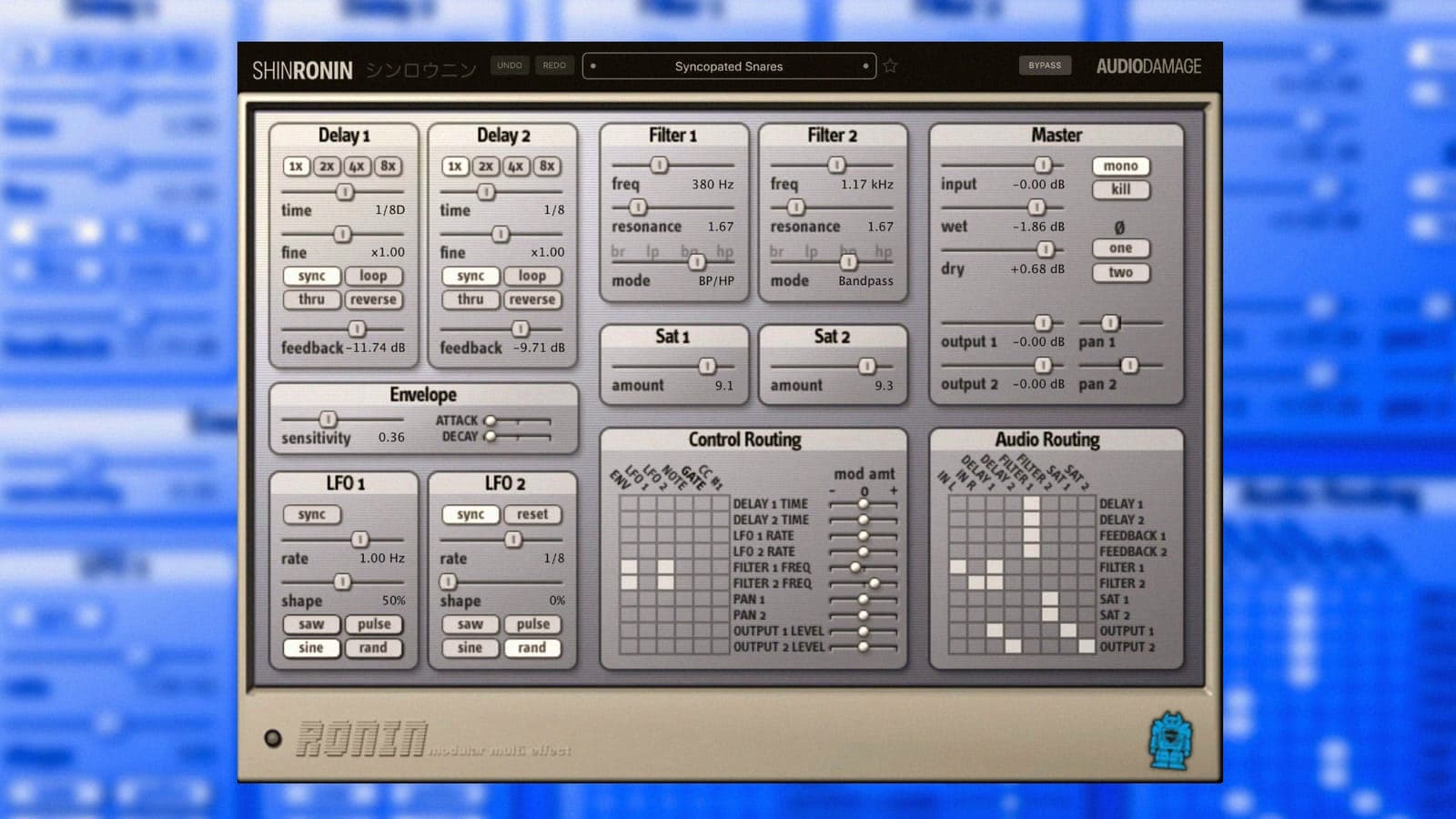Select pulse shape in LFO 1
1456x819 pixels.
click(x=373, y=624)
